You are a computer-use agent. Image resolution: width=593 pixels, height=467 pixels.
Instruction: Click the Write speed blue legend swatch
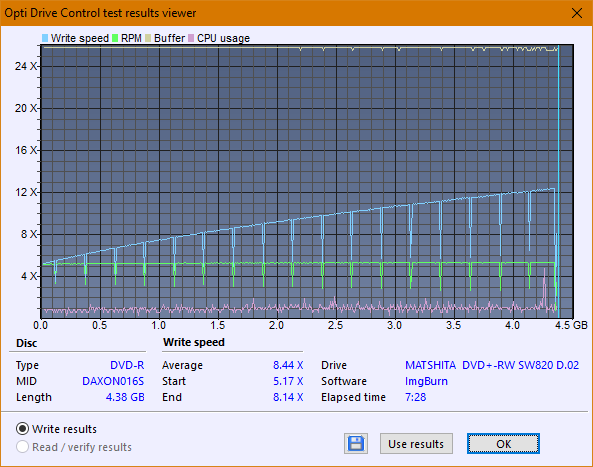pyautogui.click(x=45, y=38)
